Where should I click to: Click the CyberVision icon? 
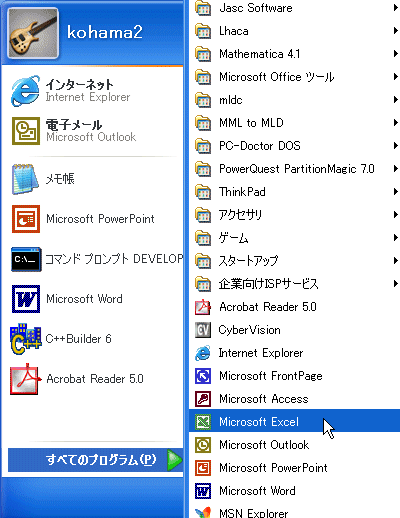(203, 330)
